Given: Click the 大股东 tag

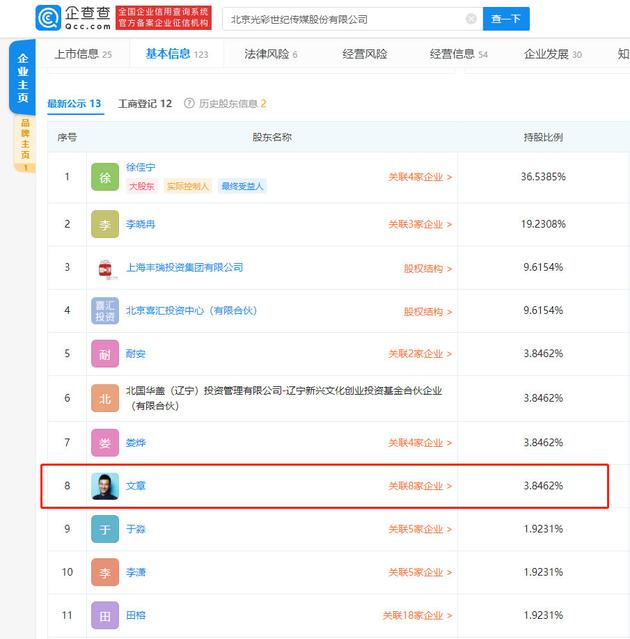Looking at the screenshot, I should (142, 186).
